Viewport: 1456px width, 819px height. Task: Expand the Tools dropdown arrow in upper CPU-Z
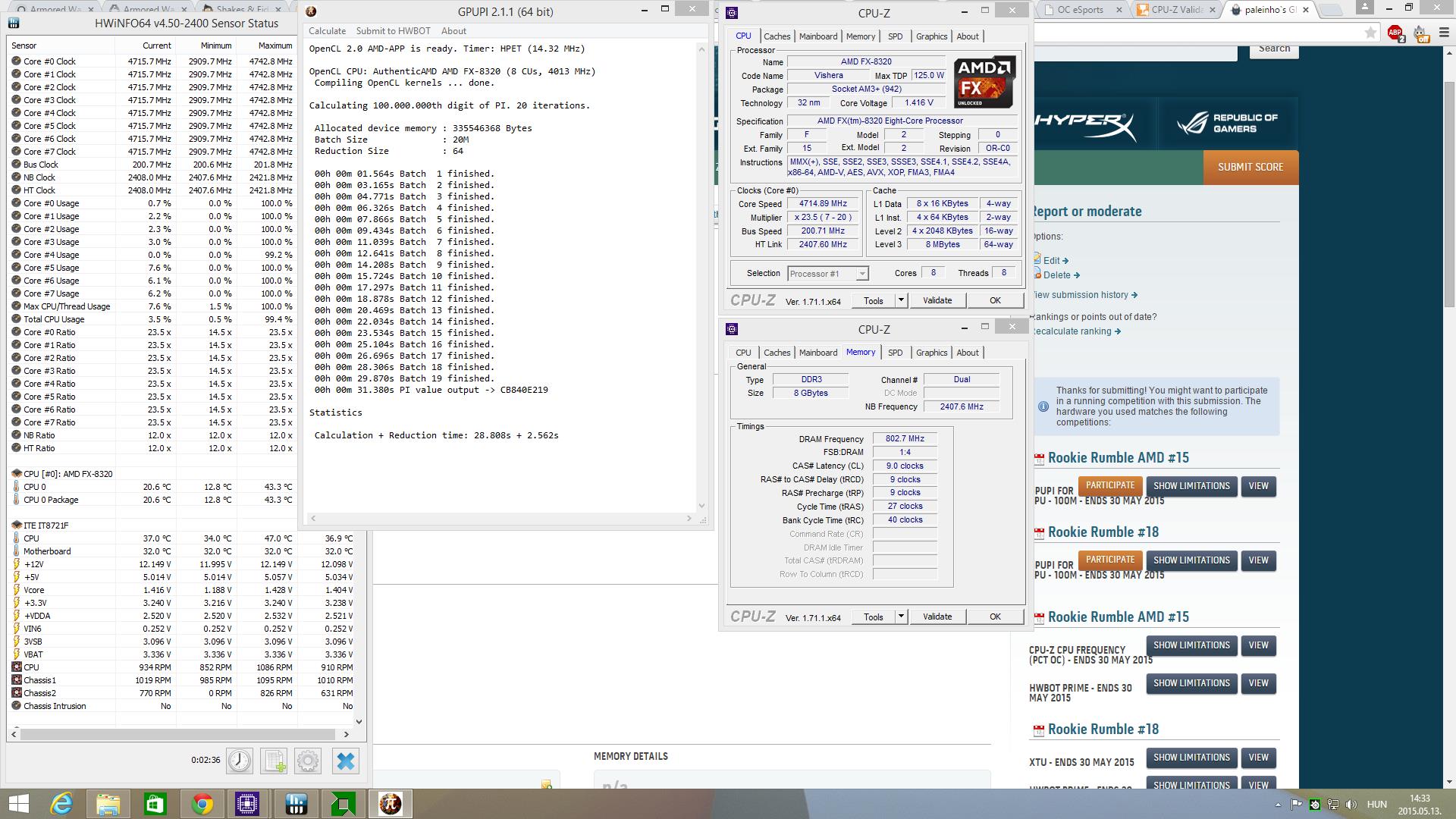tap(901, 300)
